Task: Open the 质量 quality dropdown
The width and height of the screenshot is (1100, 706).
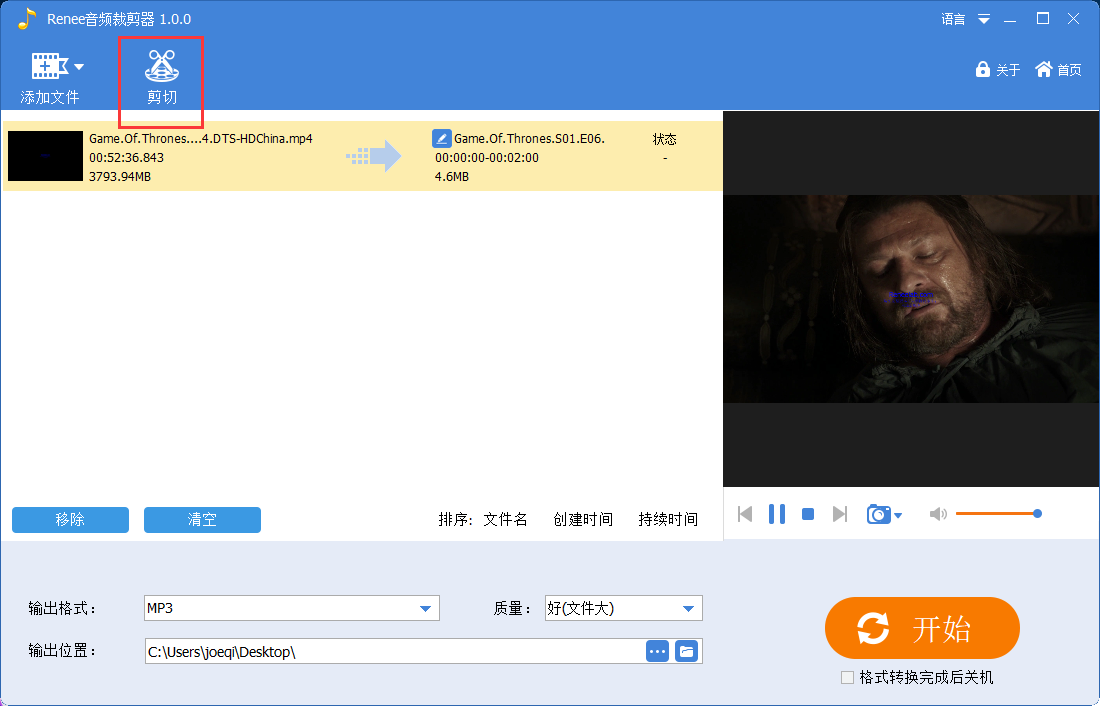Action: pyautogui.click(x=624, y=608)
